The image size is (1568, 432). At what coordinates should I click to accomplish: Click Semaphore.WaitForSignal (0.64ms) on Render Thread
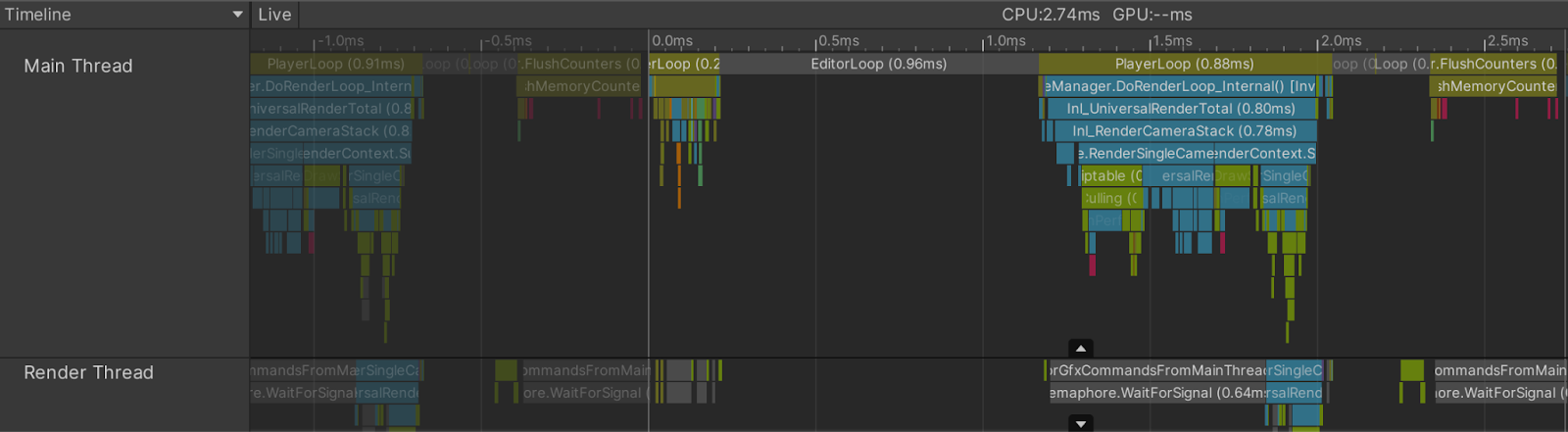(1156, 393)
